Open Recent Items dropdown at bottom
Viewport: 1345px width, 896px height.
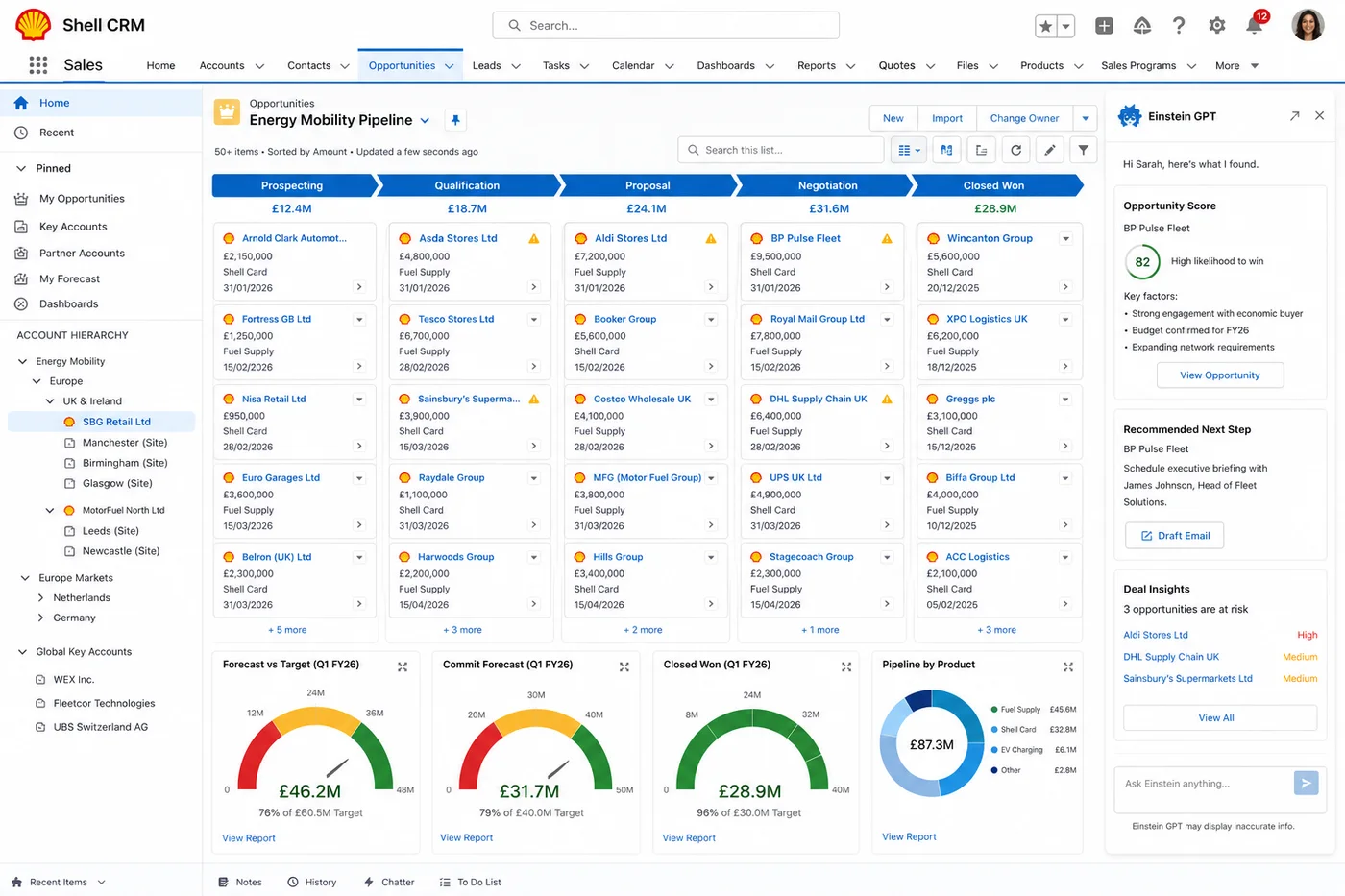pyautogui.click(x=101, y=882)
